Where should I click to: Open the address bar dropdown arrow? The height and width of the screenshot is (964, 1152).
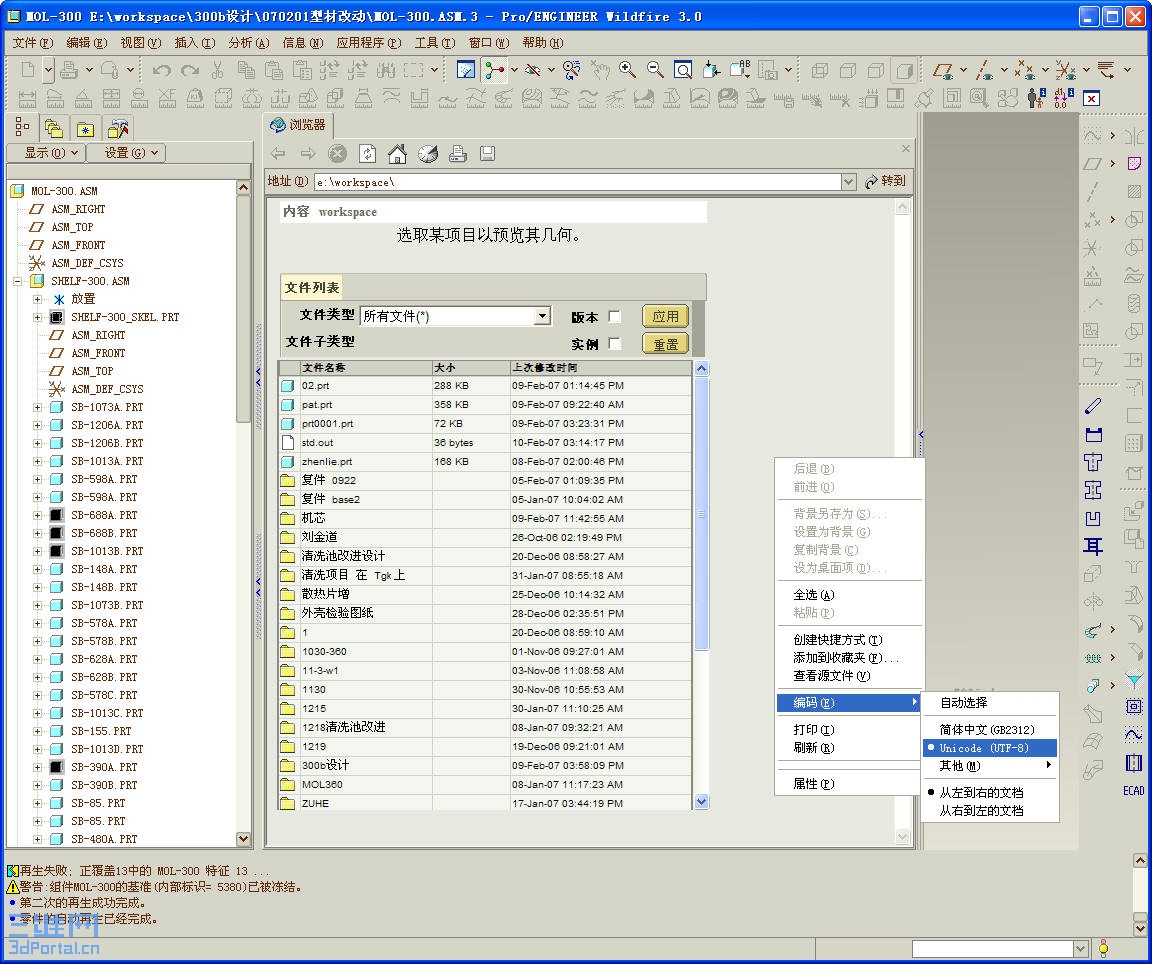point(849,181)
